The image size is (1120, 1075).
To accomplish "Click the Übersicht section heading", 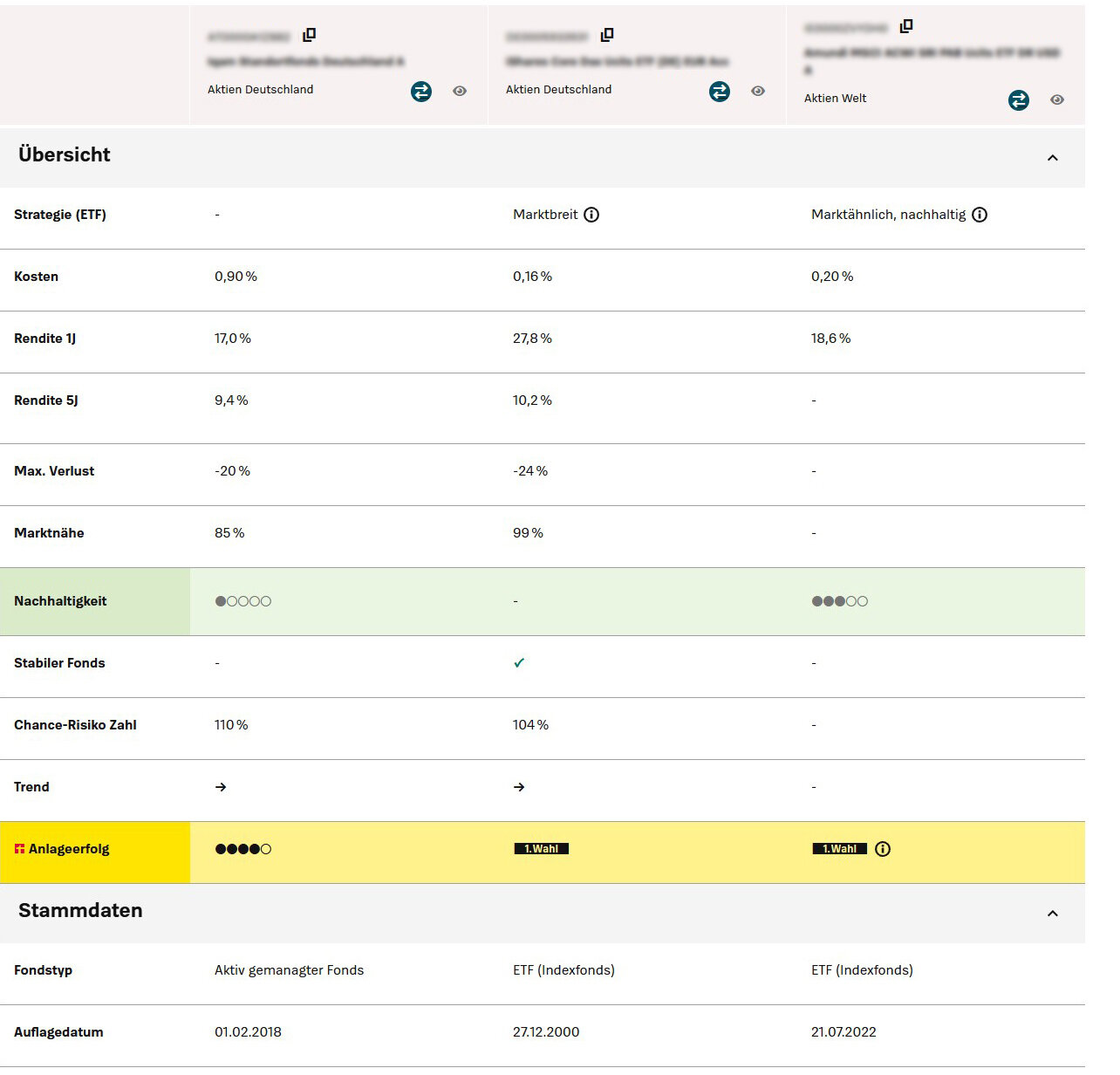I will tap(65, 155).
